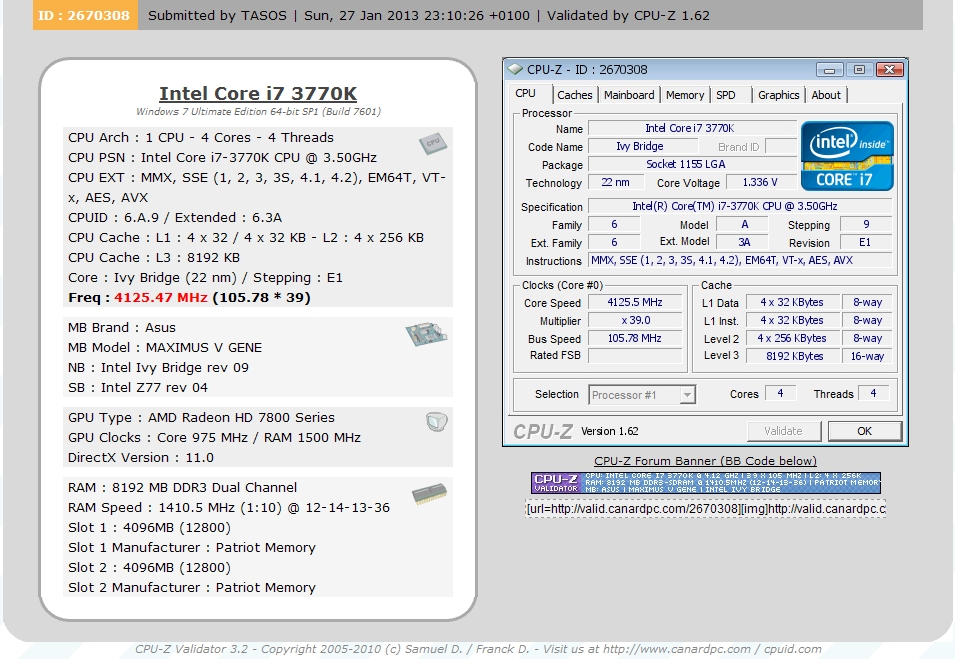Click the MB Model : MAXIMUS V GENE line
The image size is (955, 659).
pyautogui.click(x=165, y=348)
